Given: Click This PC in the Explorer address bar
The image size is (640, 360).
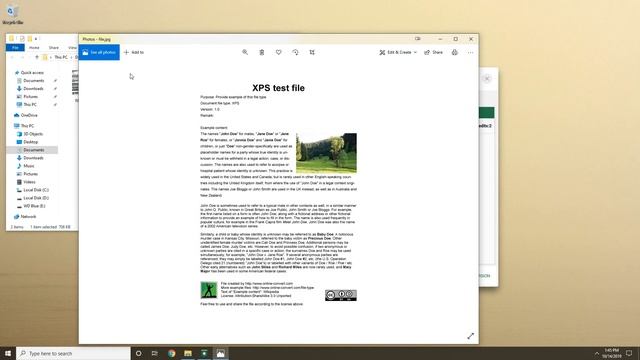Looking at the screenshot, I should pyautogui.click(x=61, y=57).
